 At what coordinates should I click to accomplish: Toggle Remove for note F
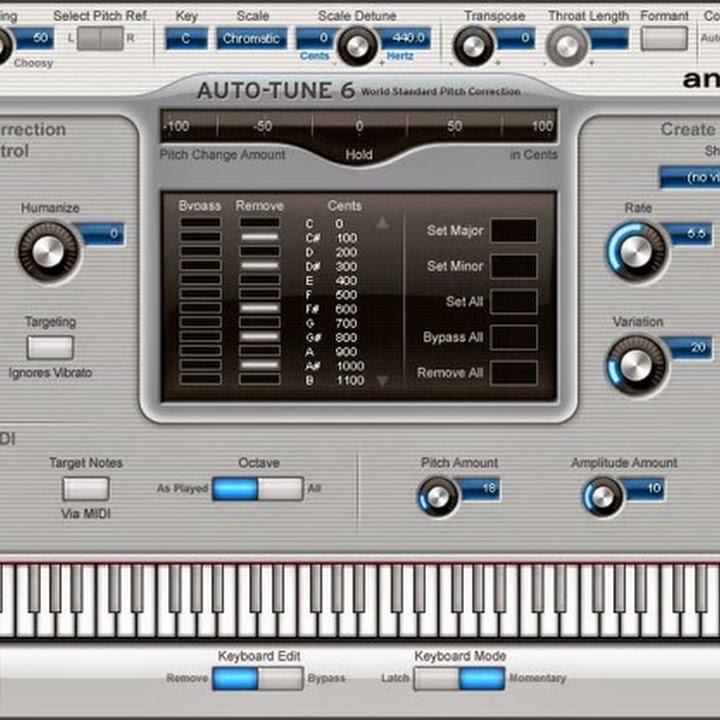[259, 294]
